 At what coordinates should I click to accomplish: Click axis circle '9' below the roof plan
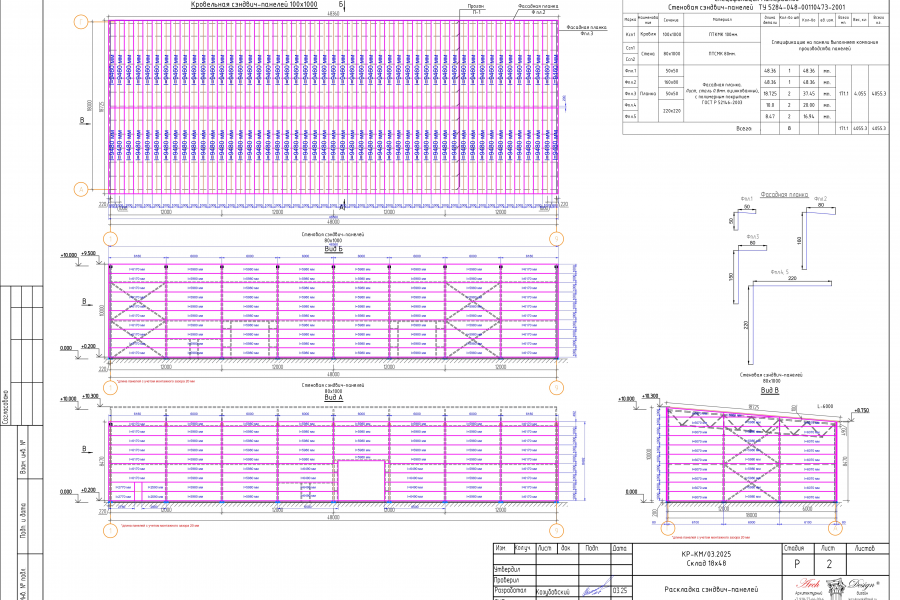click(x=556, y=238)
